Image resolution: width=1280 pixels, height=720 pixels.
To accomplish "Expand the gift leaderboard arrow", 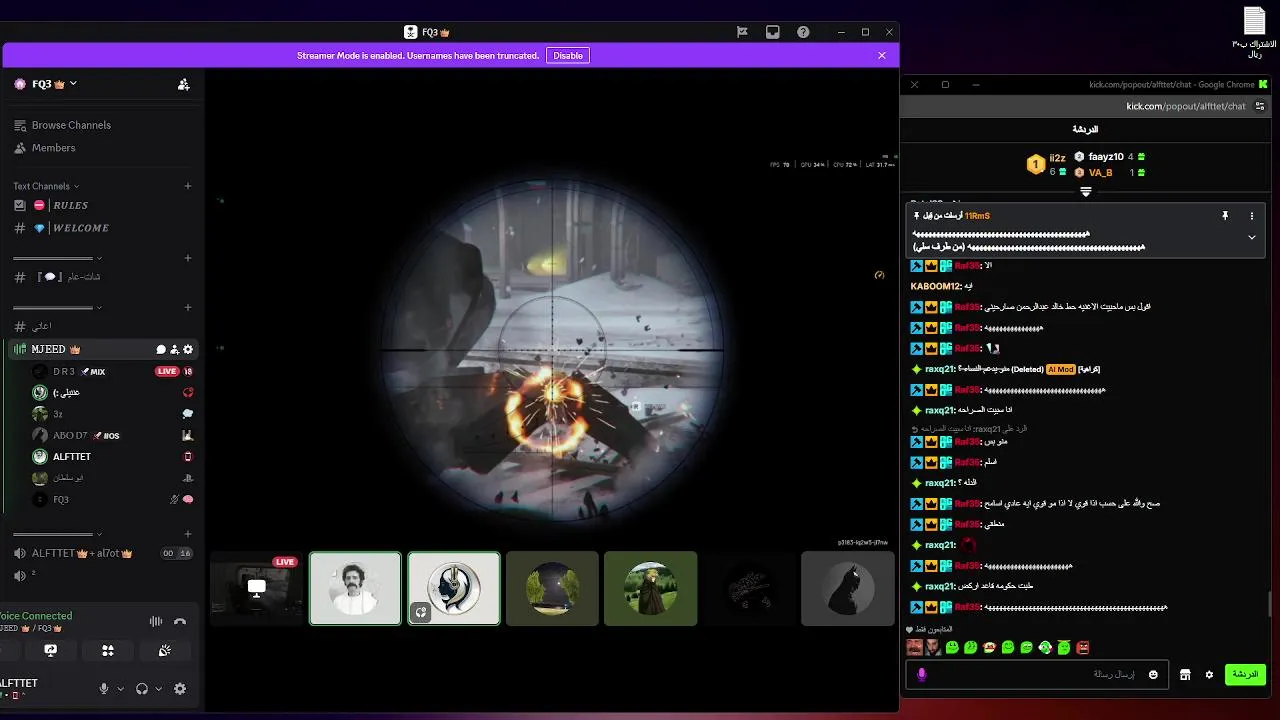I will pos(1086,191).
